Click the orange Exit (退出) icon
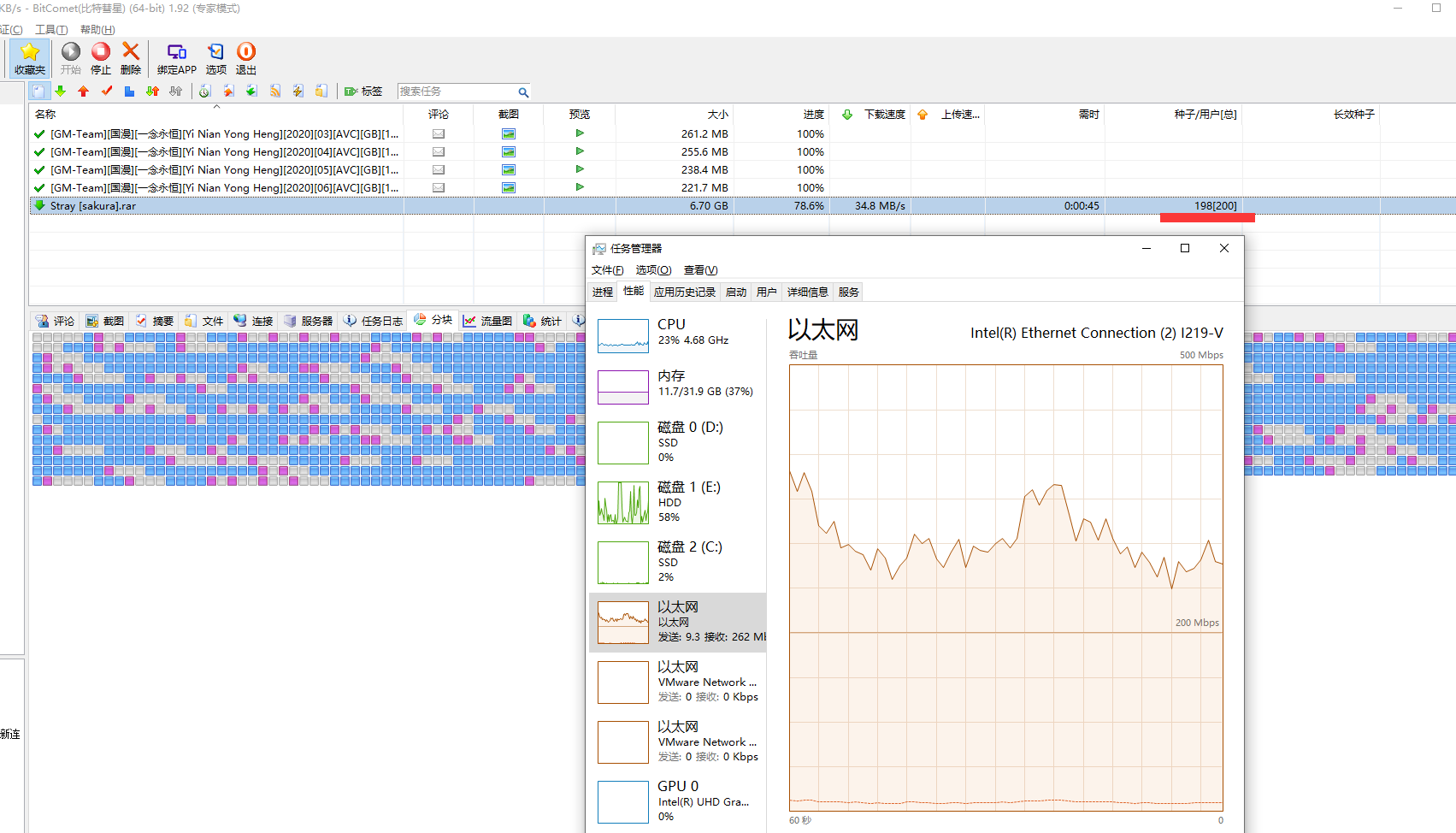This screenshot has height=833, width=1456. [x=246, y=58]
